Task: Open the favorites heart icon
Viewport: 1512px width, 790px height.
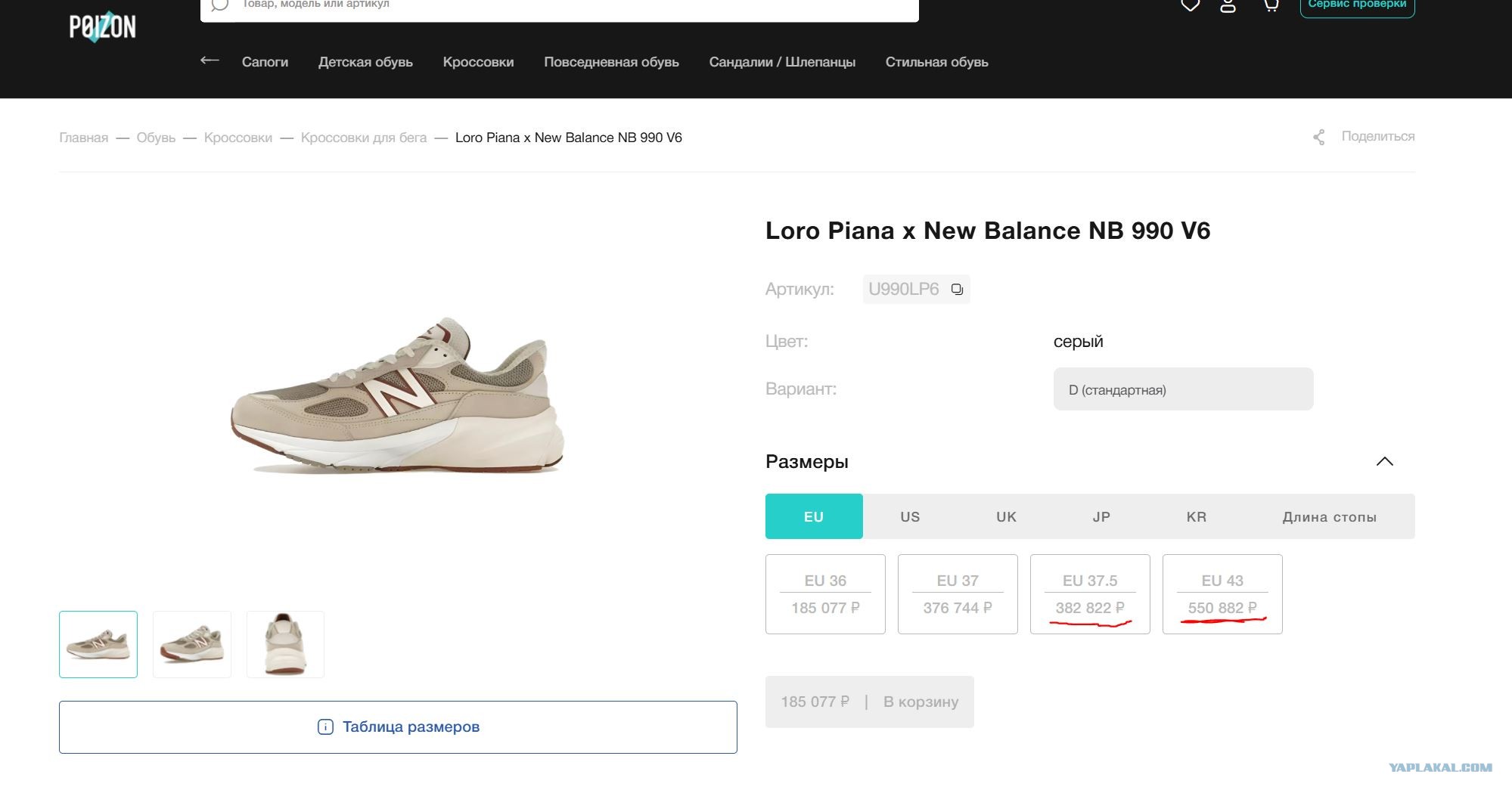Action: (x=1190, y=5)
